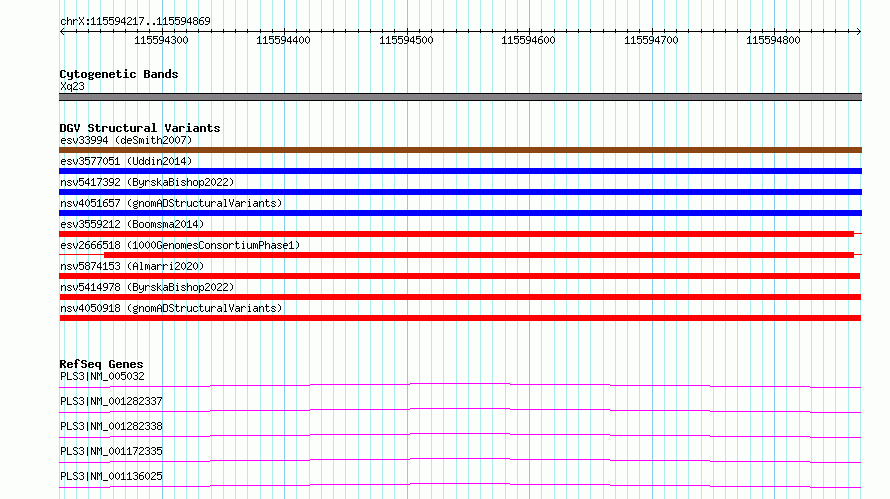The width and height of the screenshot is (890, 499).
Task: Open the Cytogenetic Bands track title
Action: 119,74
